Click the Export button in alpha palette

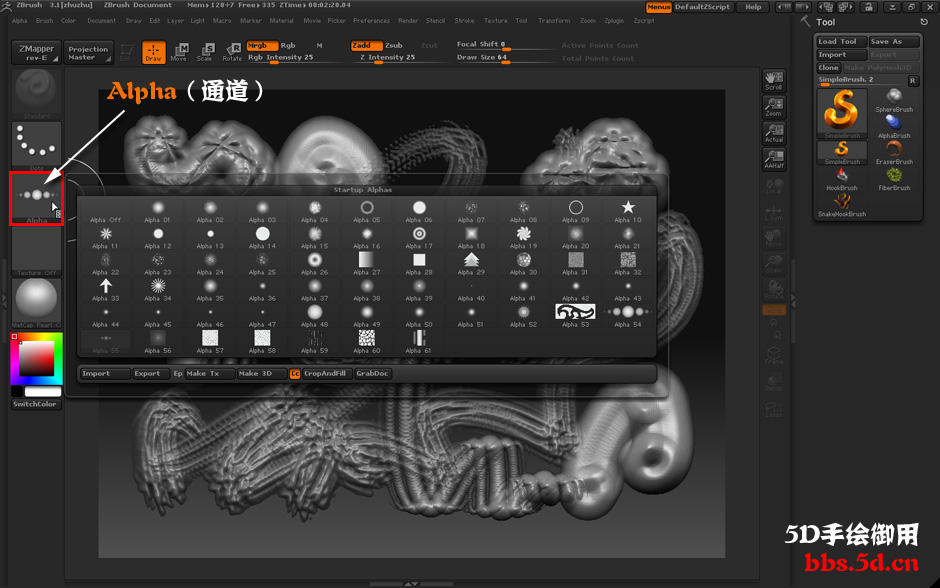pyautogui.click(x=150, y=373)
